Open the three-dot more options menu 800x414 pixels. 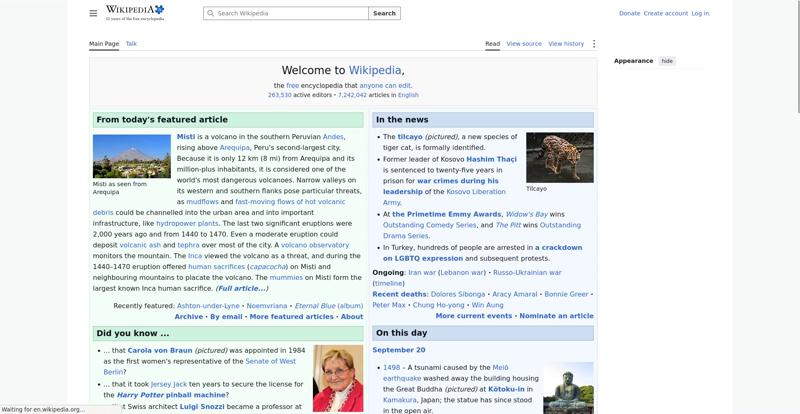593,44
